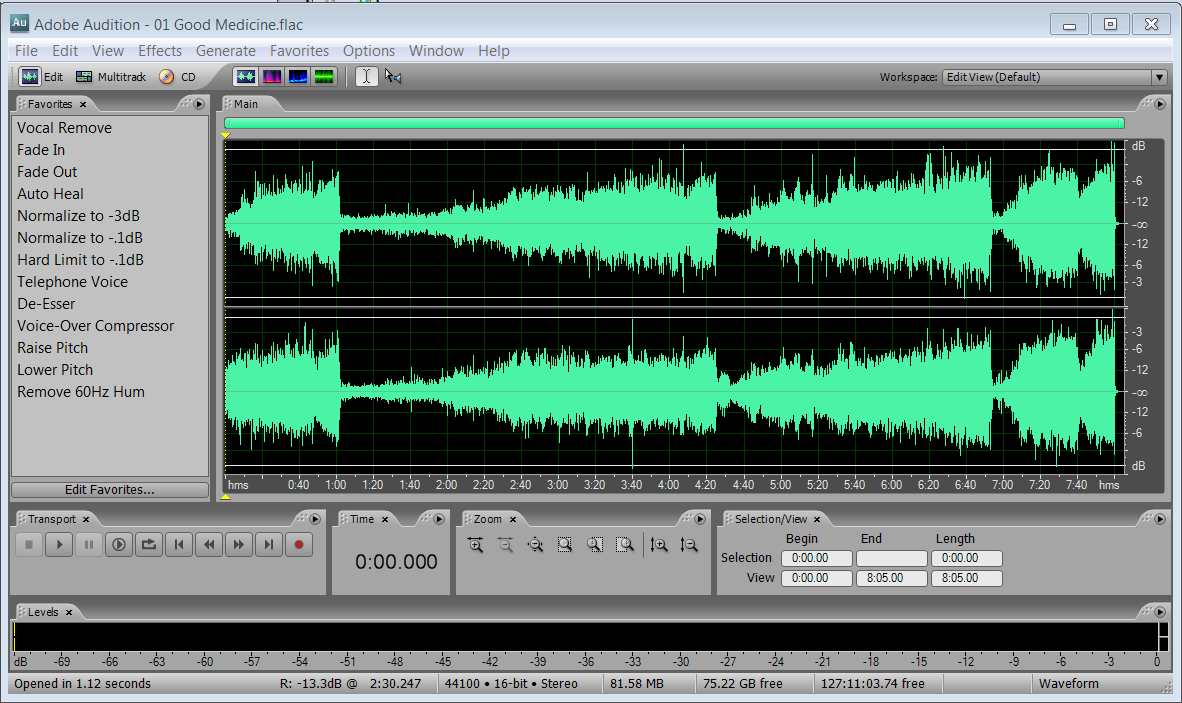The height and width of the screenshot is (703, 1182).
Task: Click the green horizontal zoom navigation bar
Action: coord(673,123)
